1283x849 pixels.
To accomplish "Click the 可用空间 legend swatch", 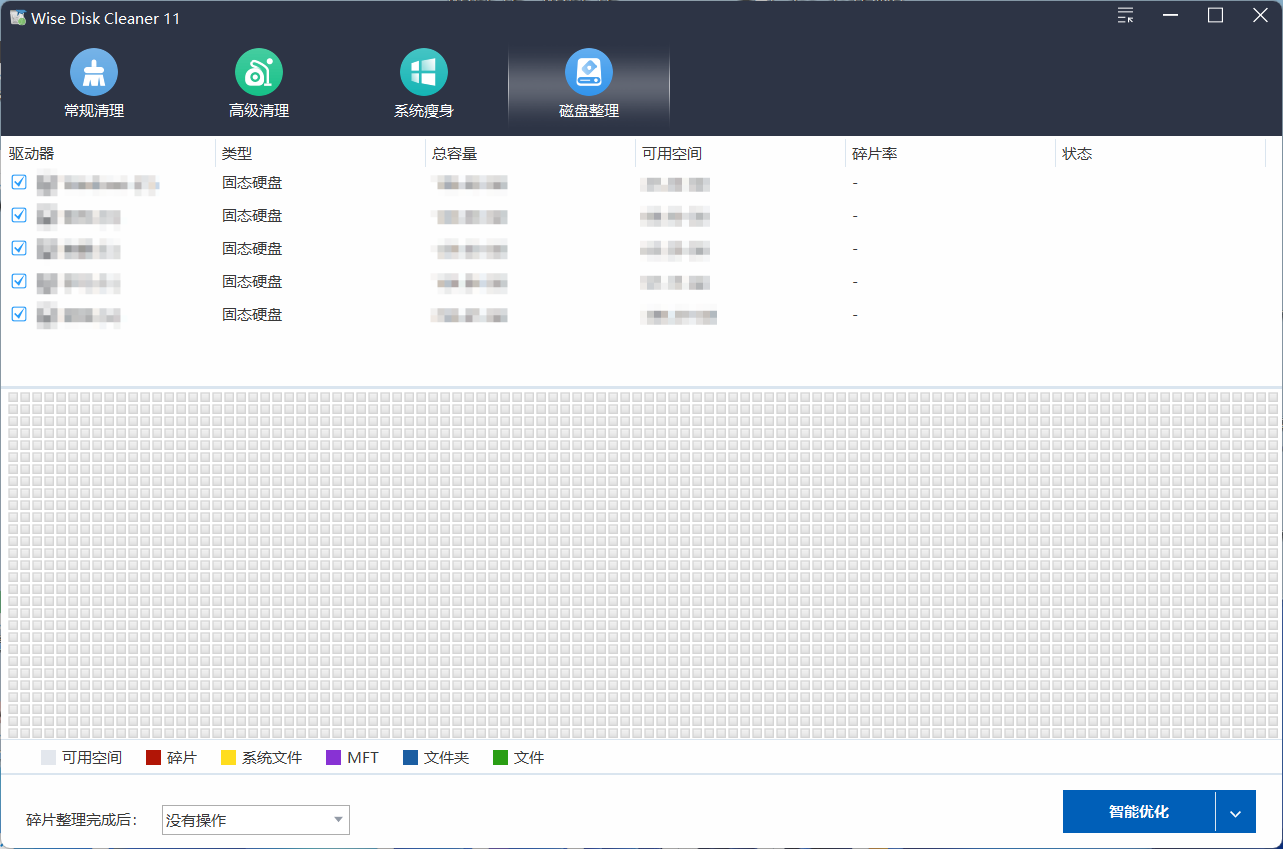I will pyautogui.click(x=49, y=758).
